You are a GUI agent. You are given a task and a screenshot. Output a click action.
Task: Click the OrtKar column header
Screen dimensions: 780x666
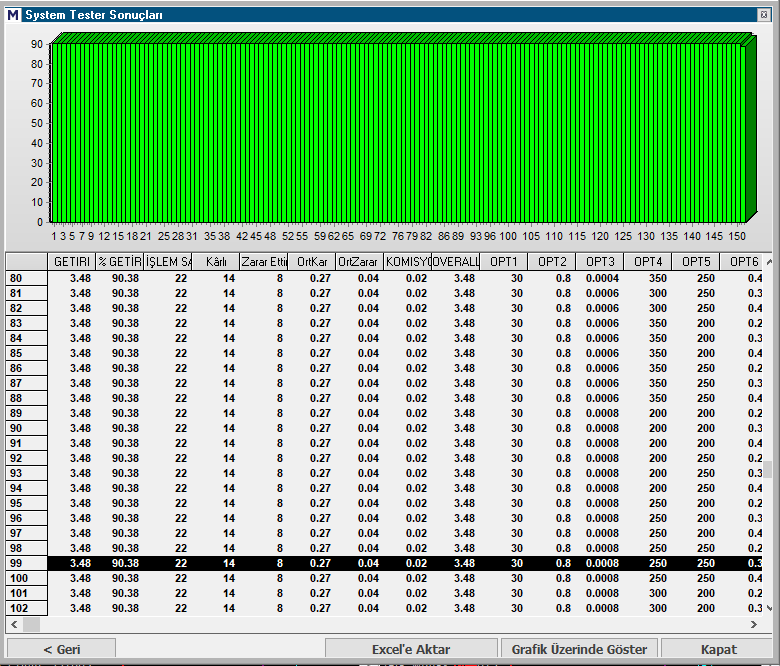[312, 262]
